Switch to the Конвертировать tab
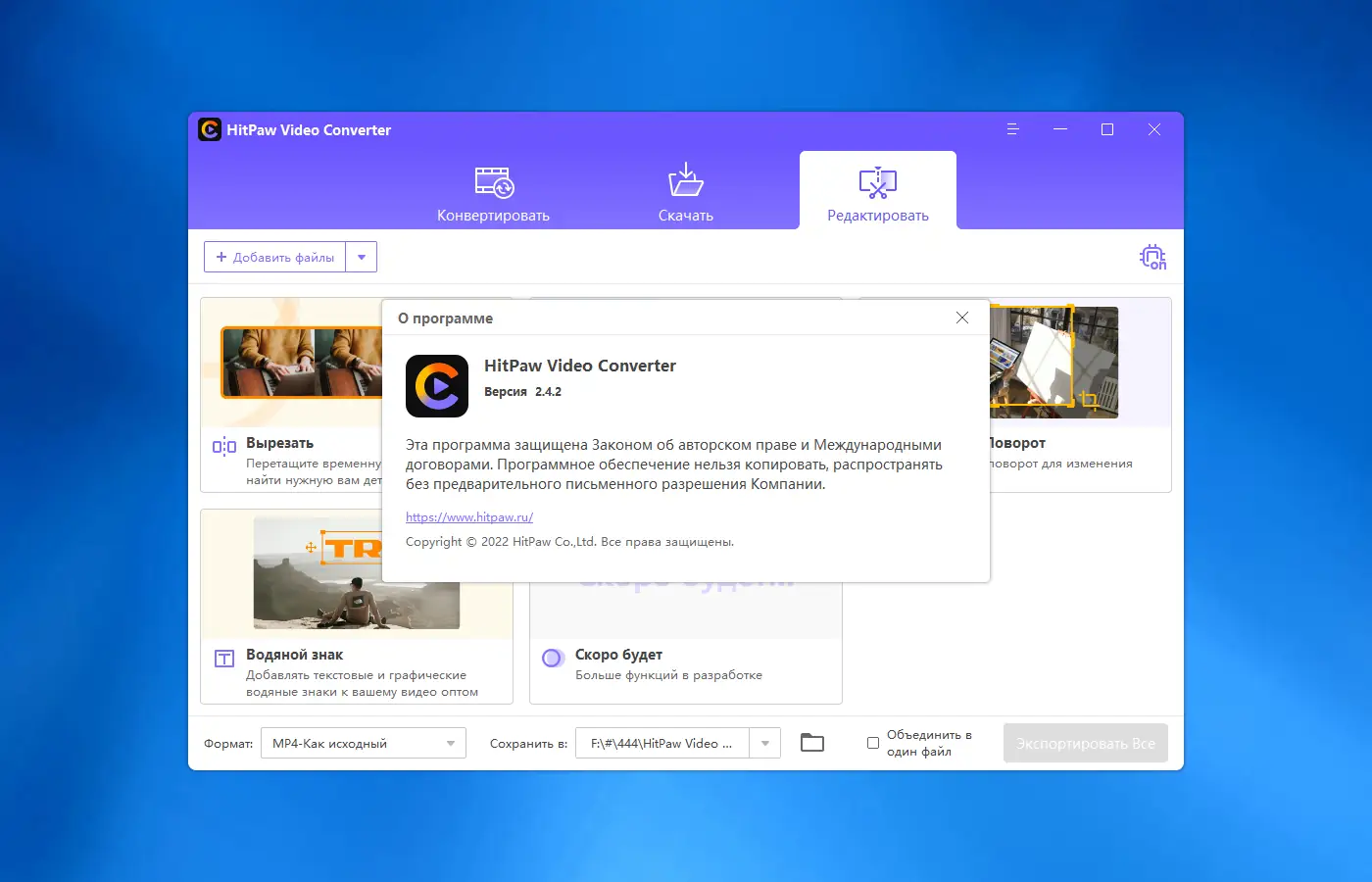 pyautogui.click(x=493, y=194)
